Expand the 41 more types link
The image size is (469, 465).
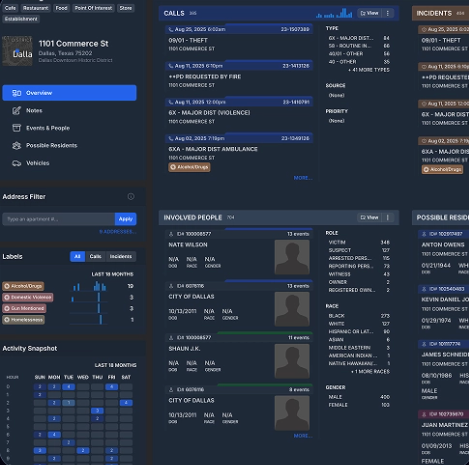[369, 70]
